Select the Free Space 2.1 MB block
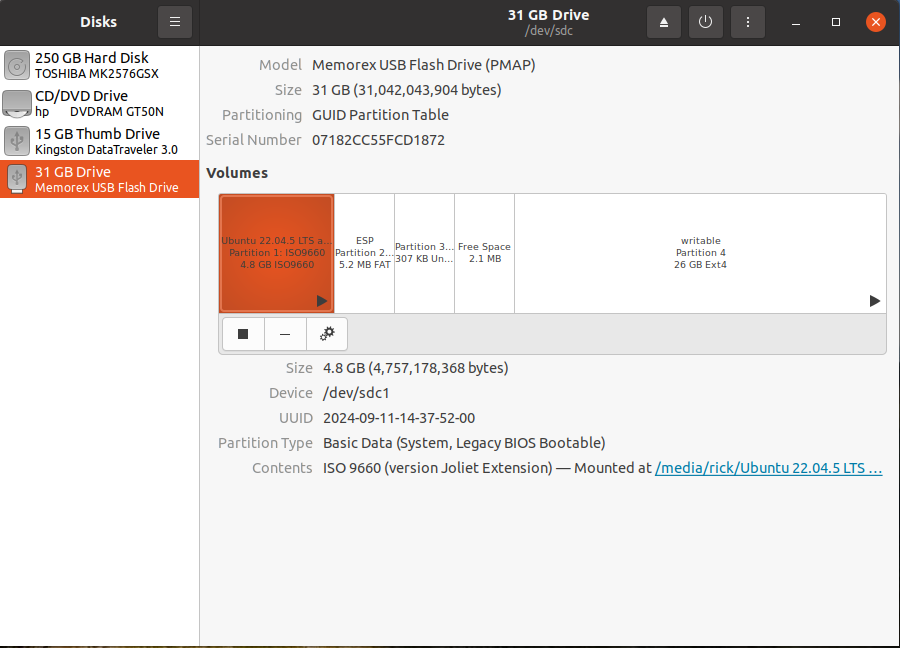Image resolution: width=900 pixels, height=648 pixels. coord(484,253)
